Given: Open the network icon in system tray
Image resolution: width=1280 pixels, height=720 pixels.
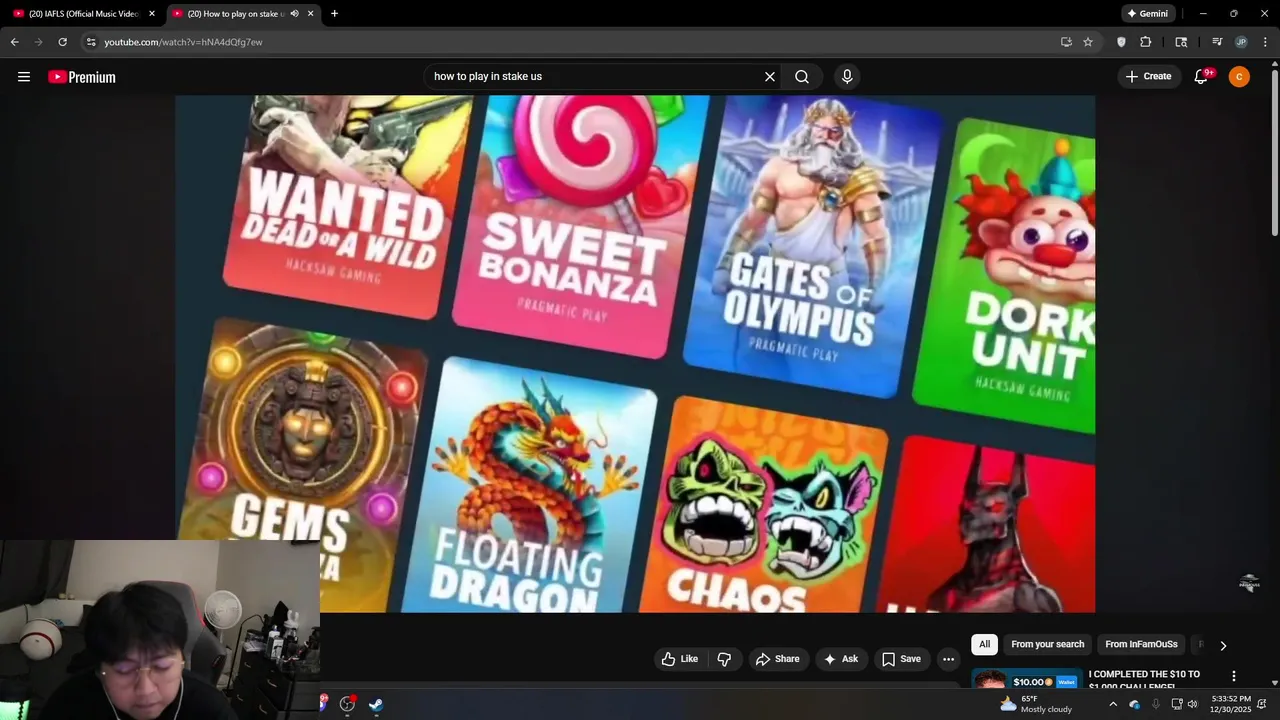Looking at the screenshot, I should click(1176, 704).
